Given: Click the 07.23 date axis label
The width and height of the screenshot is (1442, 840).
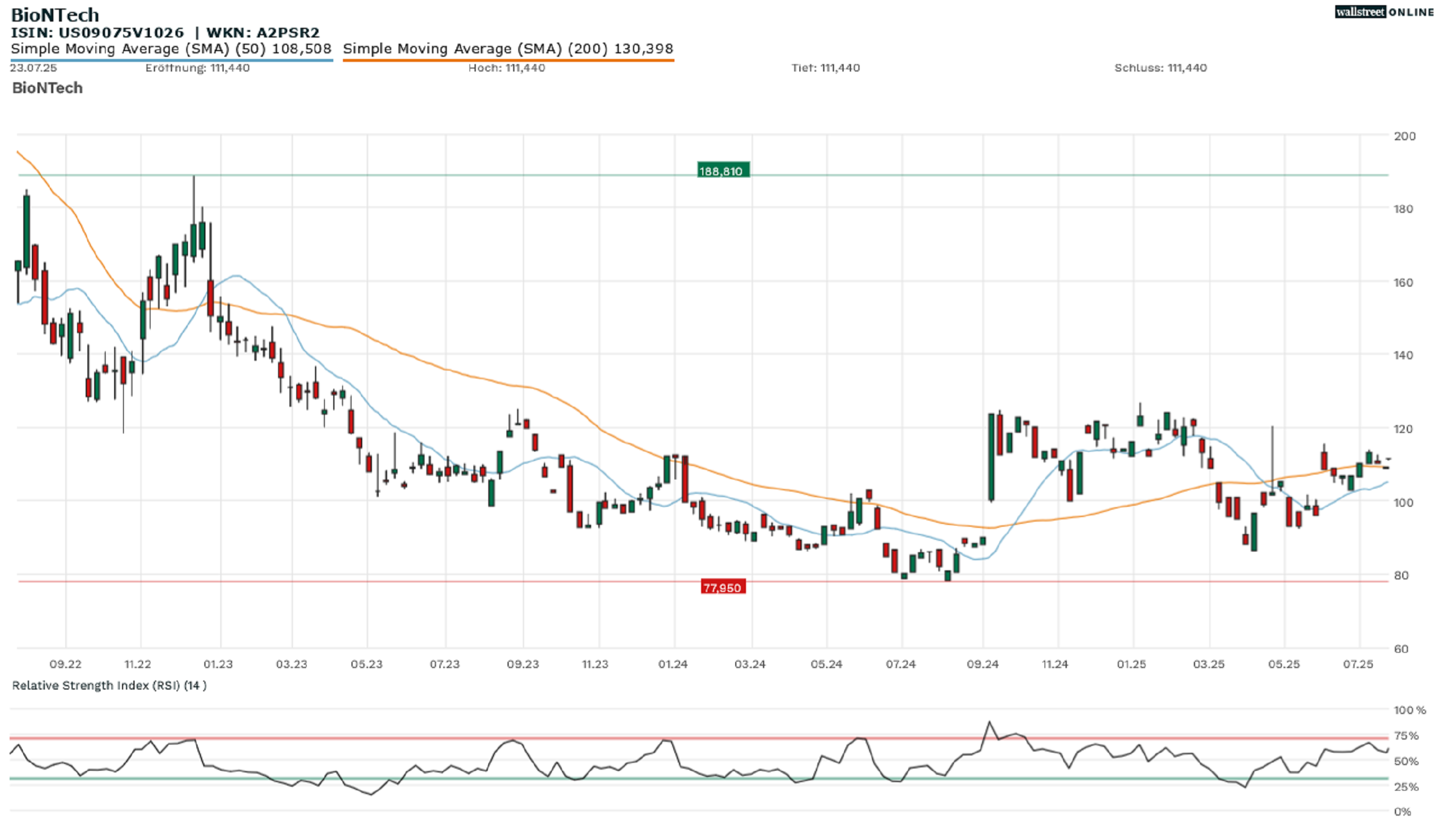Looking at the screenshot, I should 445,664.
